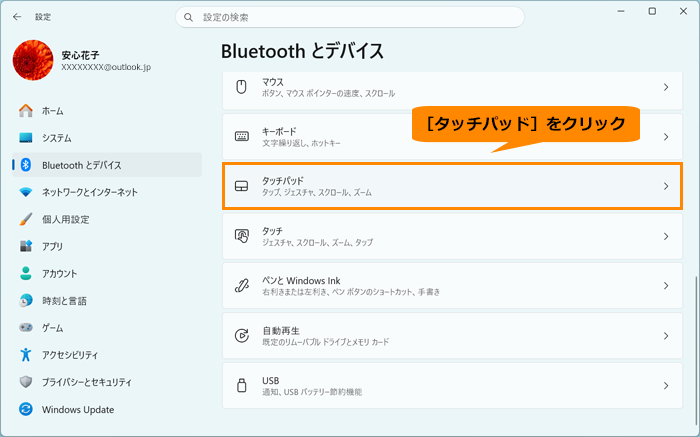This screenshot has height=437, width=700.
Task: Open アクセシビリティ in sidebar
Action: point(107,355)
